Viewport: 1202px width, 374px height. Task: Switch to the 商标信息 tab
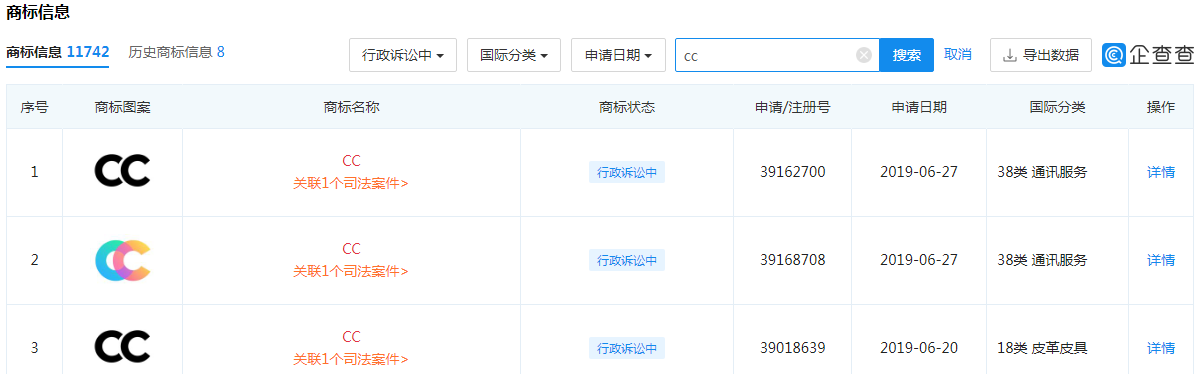[x=57, y=52]
